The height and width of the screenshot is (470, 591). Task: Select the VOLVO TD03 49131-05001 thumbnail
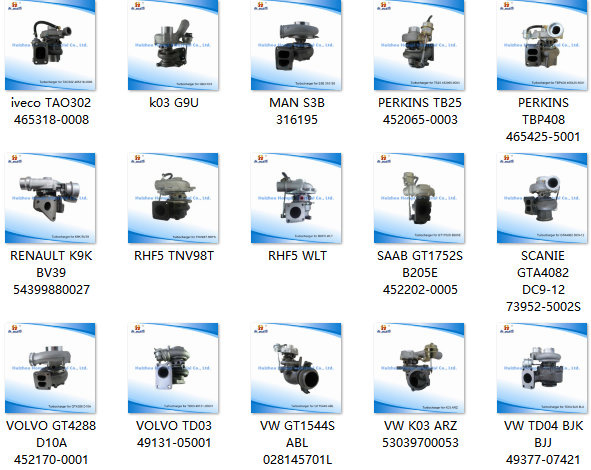(173, 368)
